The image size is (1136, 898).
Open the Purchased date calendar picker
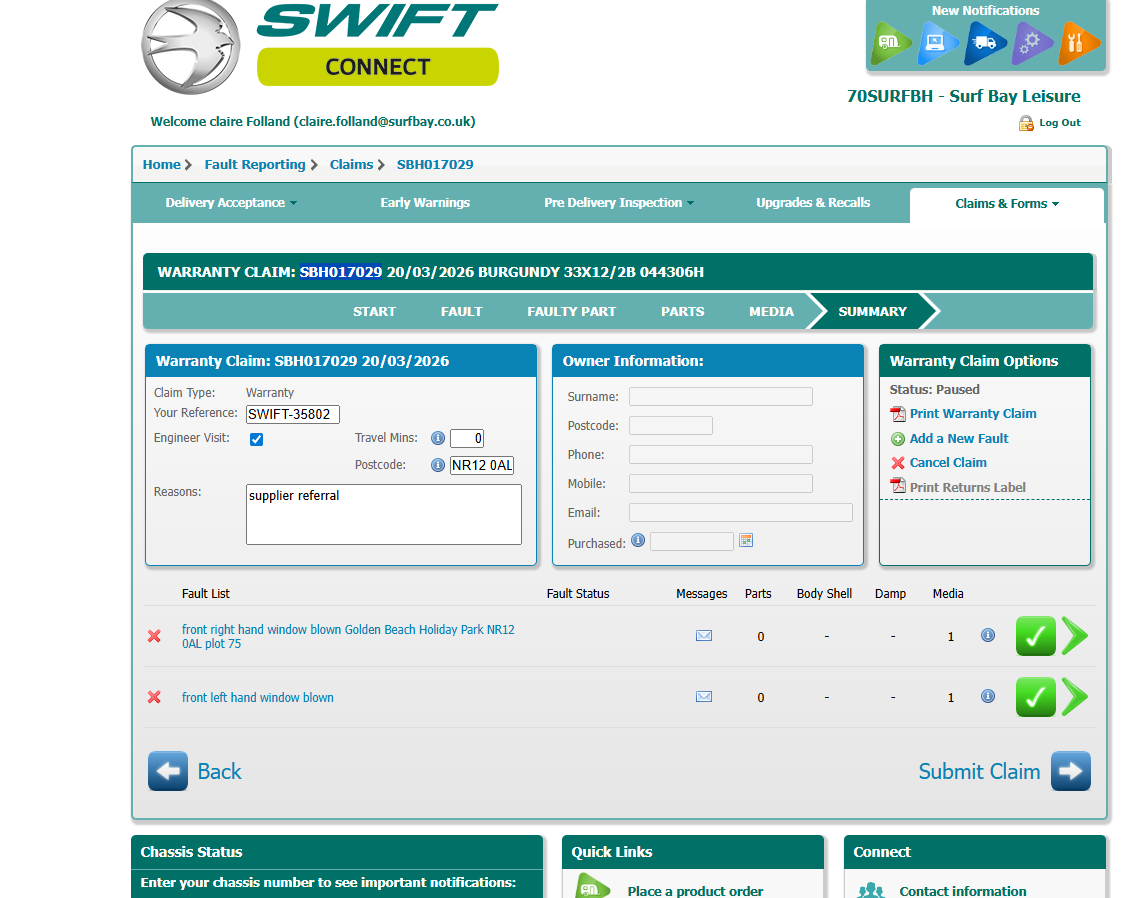[x=746, y=540]
